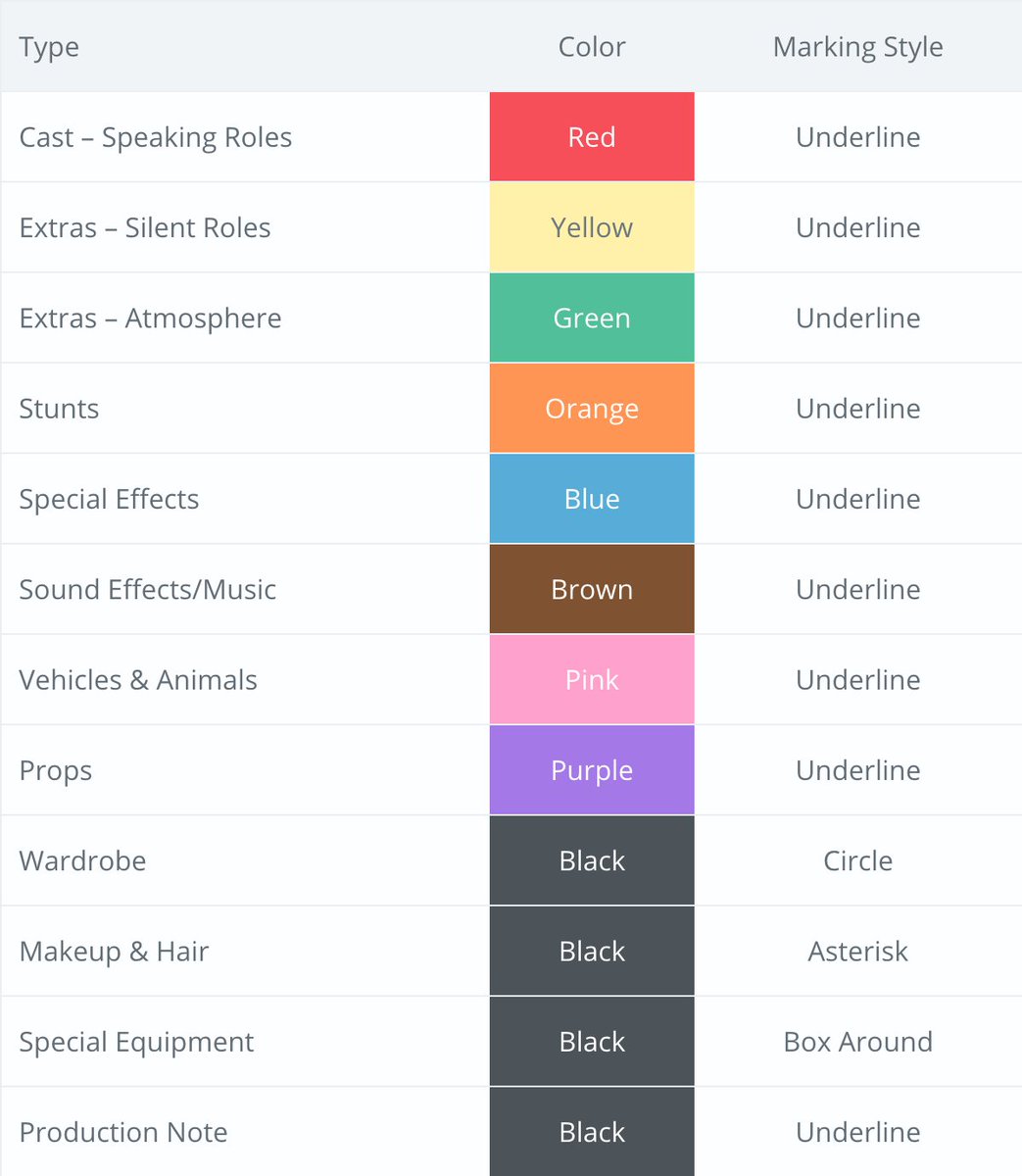Click the Special Equipment label
This screenshot has width=1022, height=1176.
tap(136, 1042)
